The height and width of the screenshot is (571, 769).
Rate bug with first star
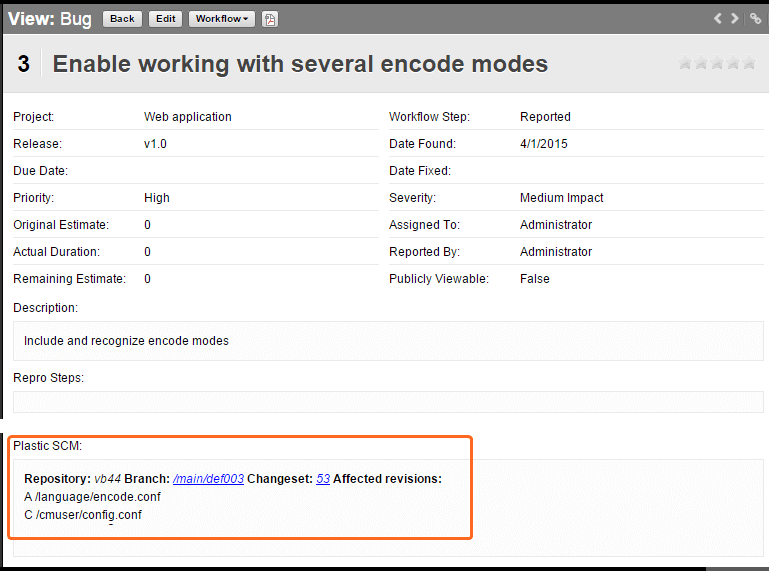pos(685,62)
